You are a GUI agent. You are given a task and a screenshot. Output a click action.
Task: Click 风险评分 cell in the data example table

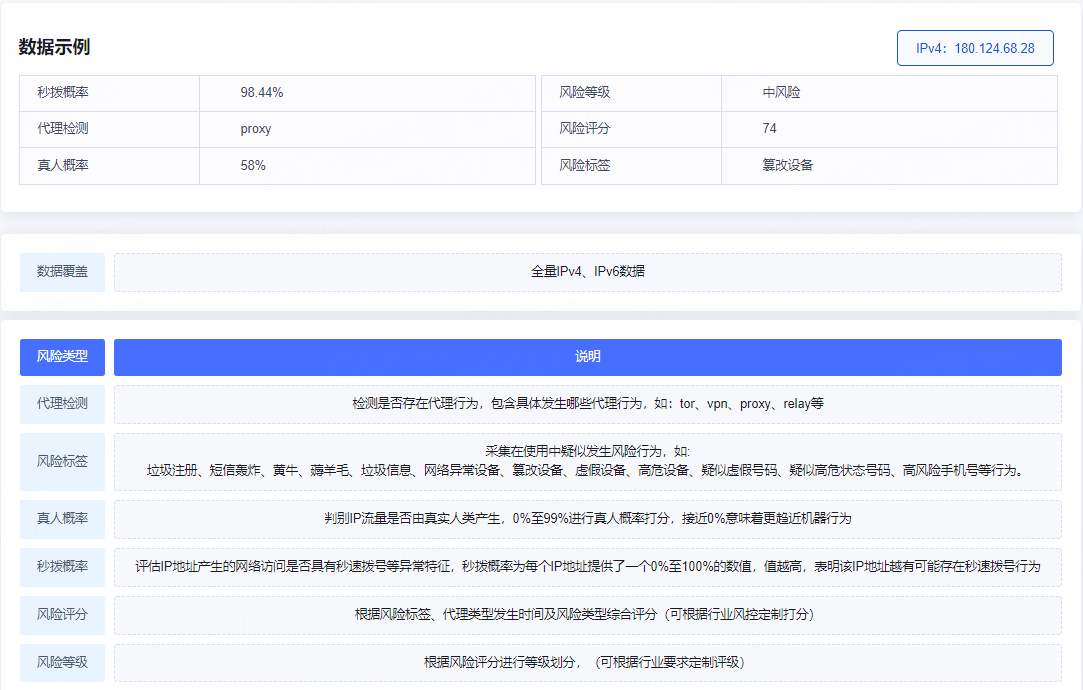pos(631,129)
